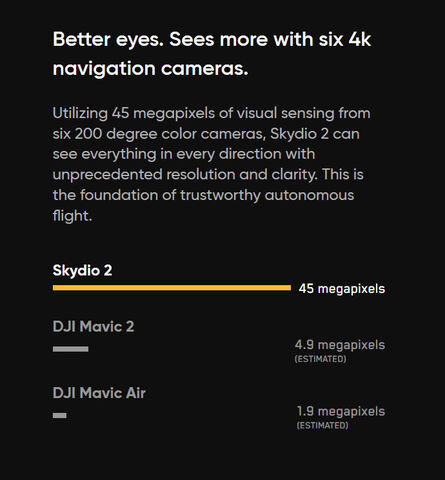
Task: Click the words 'six 4k' in heading
Action: [x=345, y=40]
